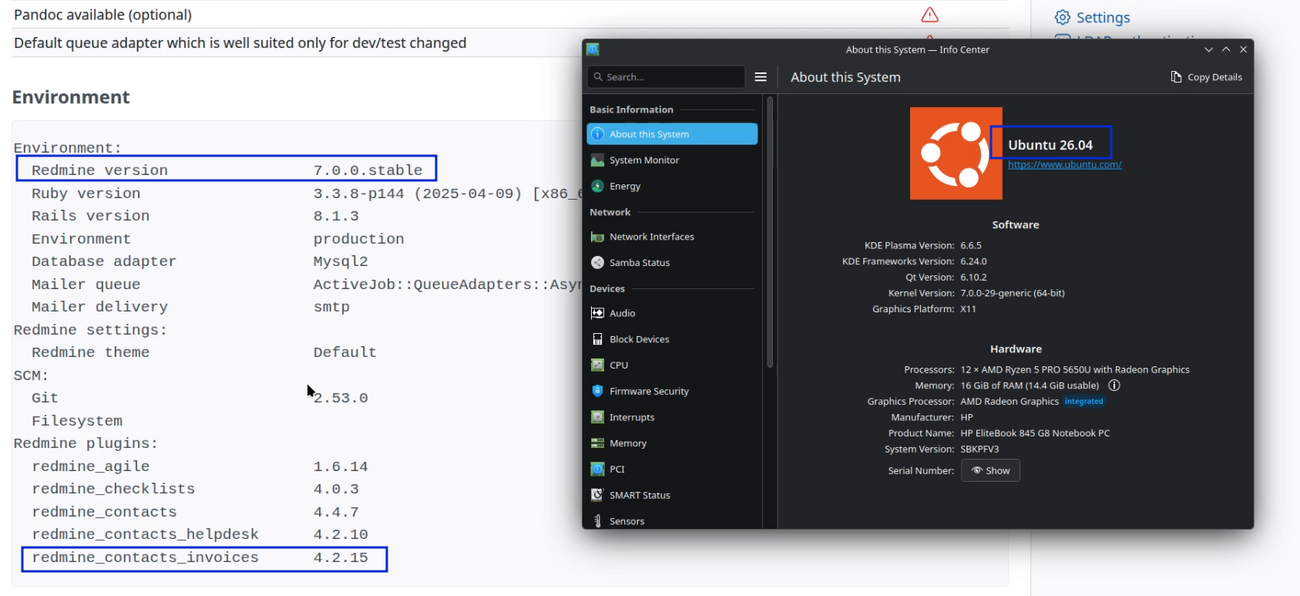Click the Product Name HP EliteBook 845 G8
The height and width of the screenshot is (596, 1300).
[1035, 433]
